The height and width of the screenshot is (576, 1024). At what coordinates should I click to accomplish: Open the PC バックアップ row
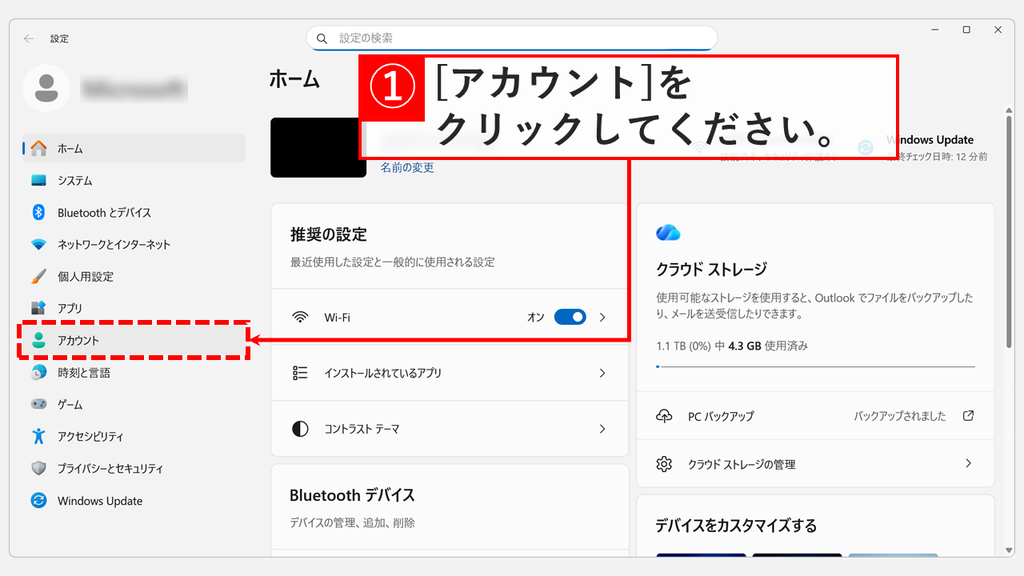[x=815, y=415]
